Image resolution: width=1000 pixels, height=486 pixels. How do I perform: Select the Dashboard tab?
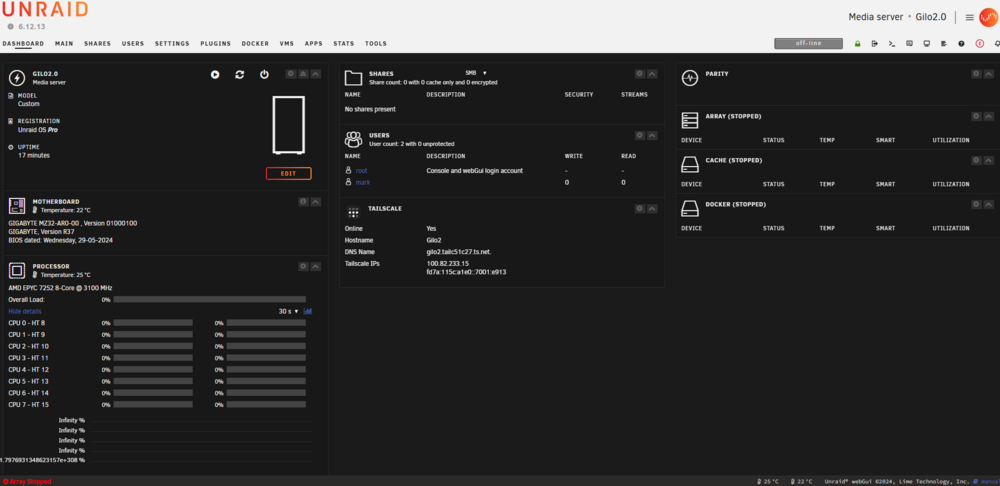(23, 43)
